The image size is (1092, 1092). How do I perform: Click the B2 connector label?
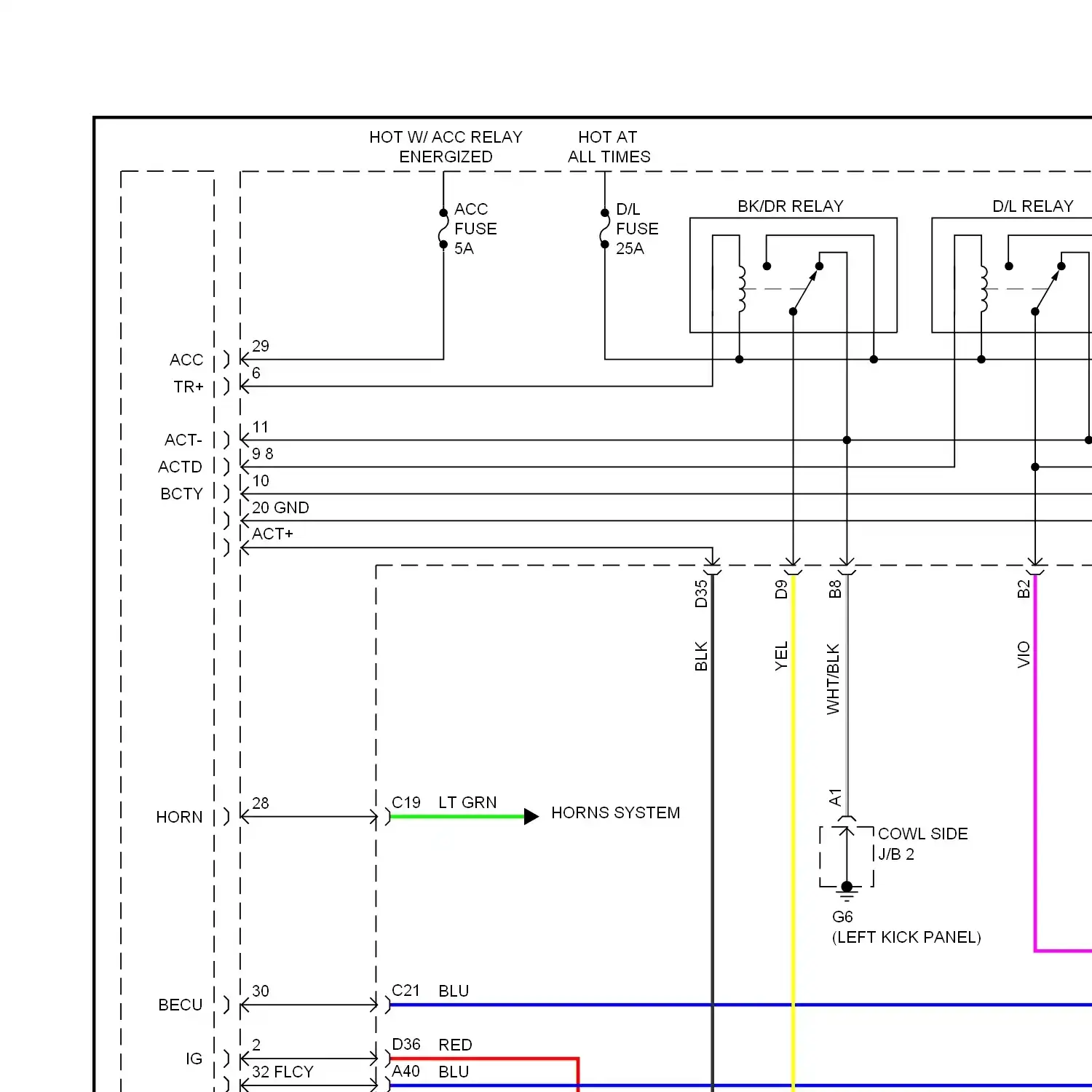(1024, 589)
